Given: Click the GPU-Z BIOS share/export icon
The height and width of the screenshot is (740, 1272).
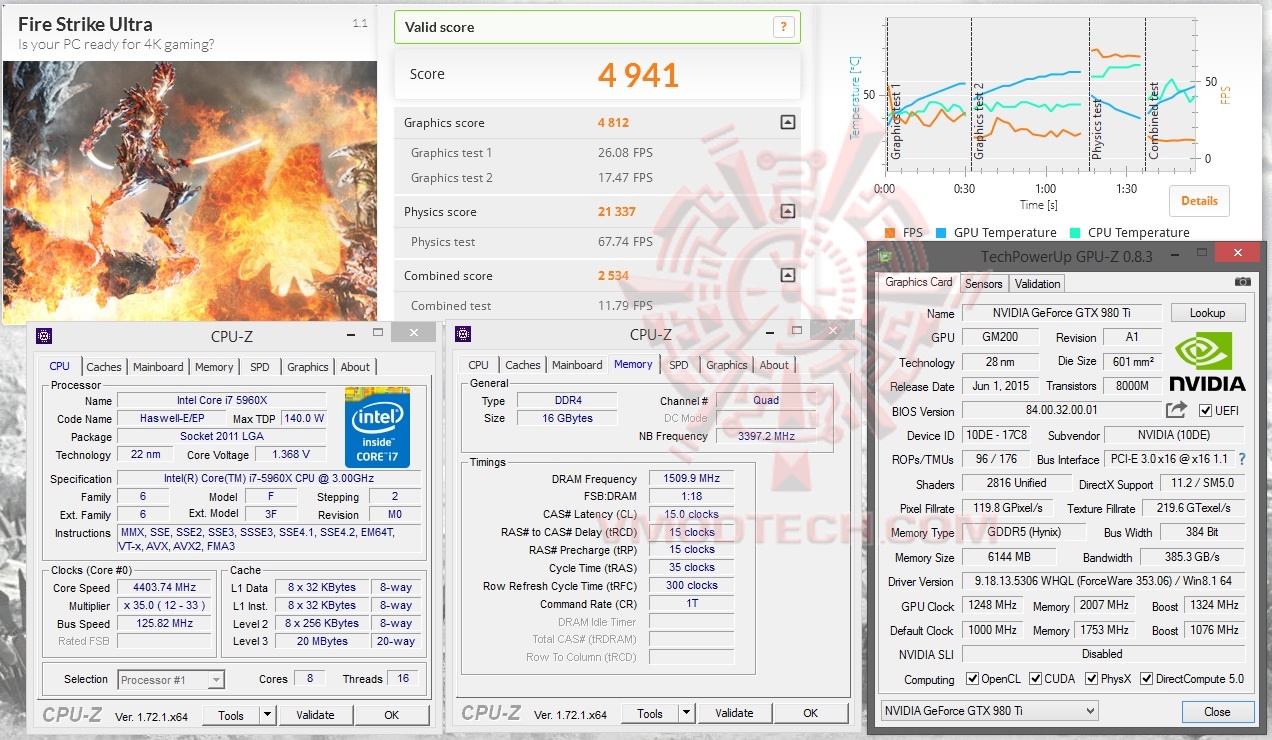Looking at the screenshot, I should click(x=1176, y=410).
